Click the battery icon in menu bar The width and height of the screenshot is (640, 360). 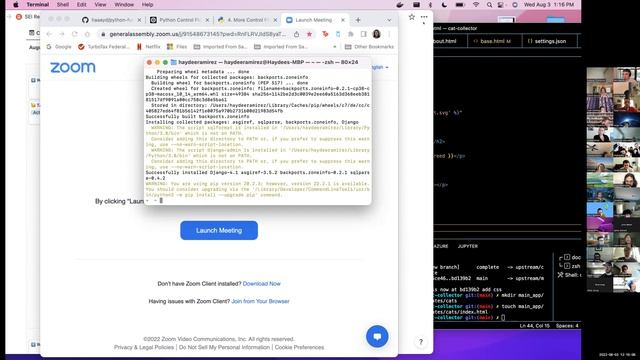(460, 5)
